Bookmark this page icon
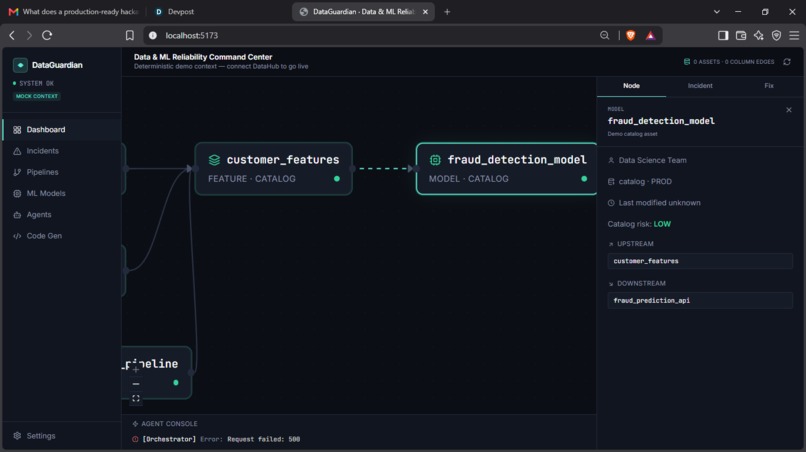The width and height of the screenshot is (806, 452). [x=130, y=35]
